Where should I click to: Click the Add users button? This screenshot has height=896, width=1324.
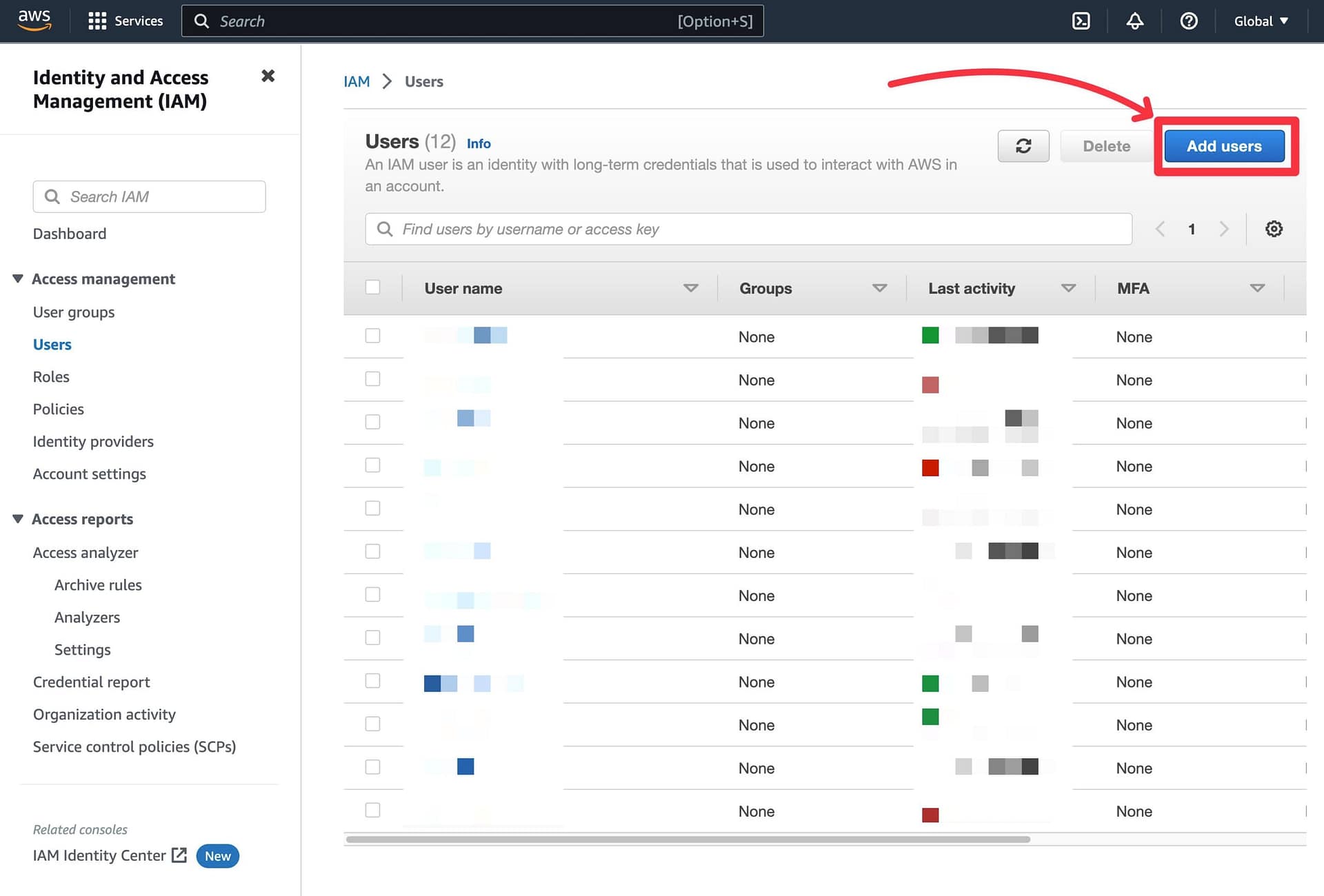pos(1224,146)
